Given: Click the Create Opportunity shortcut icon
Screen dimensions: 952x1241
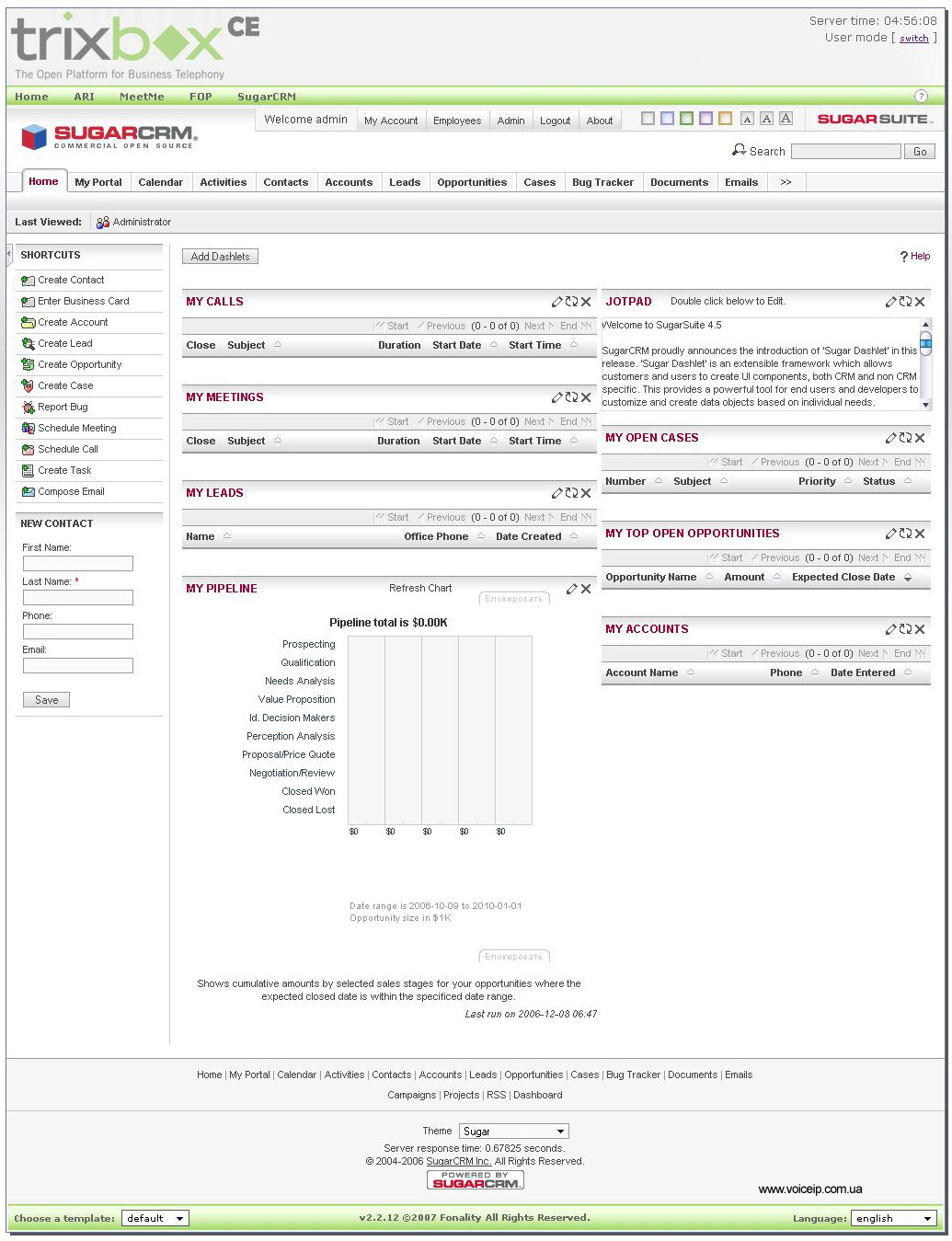Looking at the screenshot, I should pos(28,365).
